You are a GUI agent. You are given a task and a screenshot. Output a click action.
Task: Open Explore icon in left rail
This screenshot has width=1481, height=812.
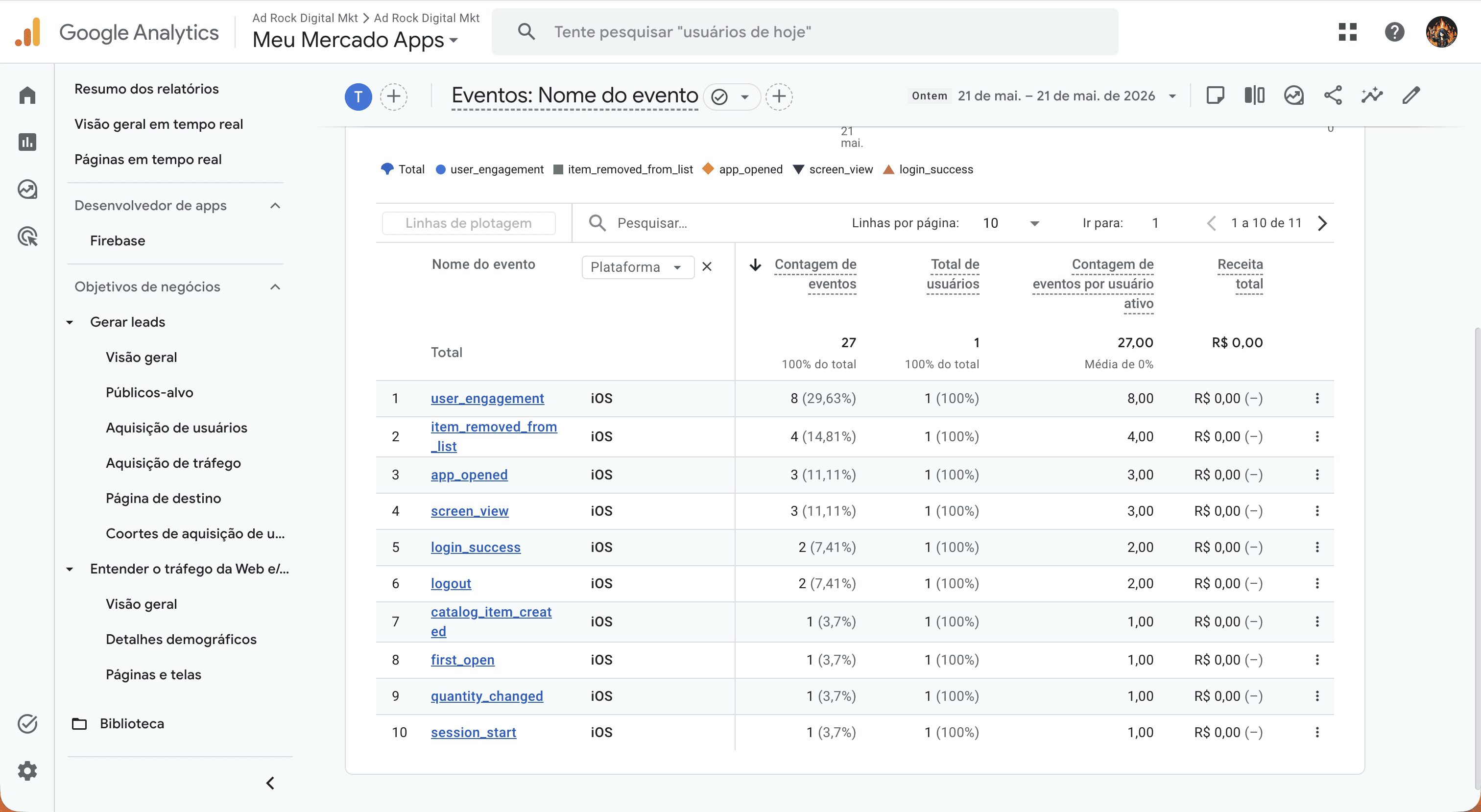(27, 189)
